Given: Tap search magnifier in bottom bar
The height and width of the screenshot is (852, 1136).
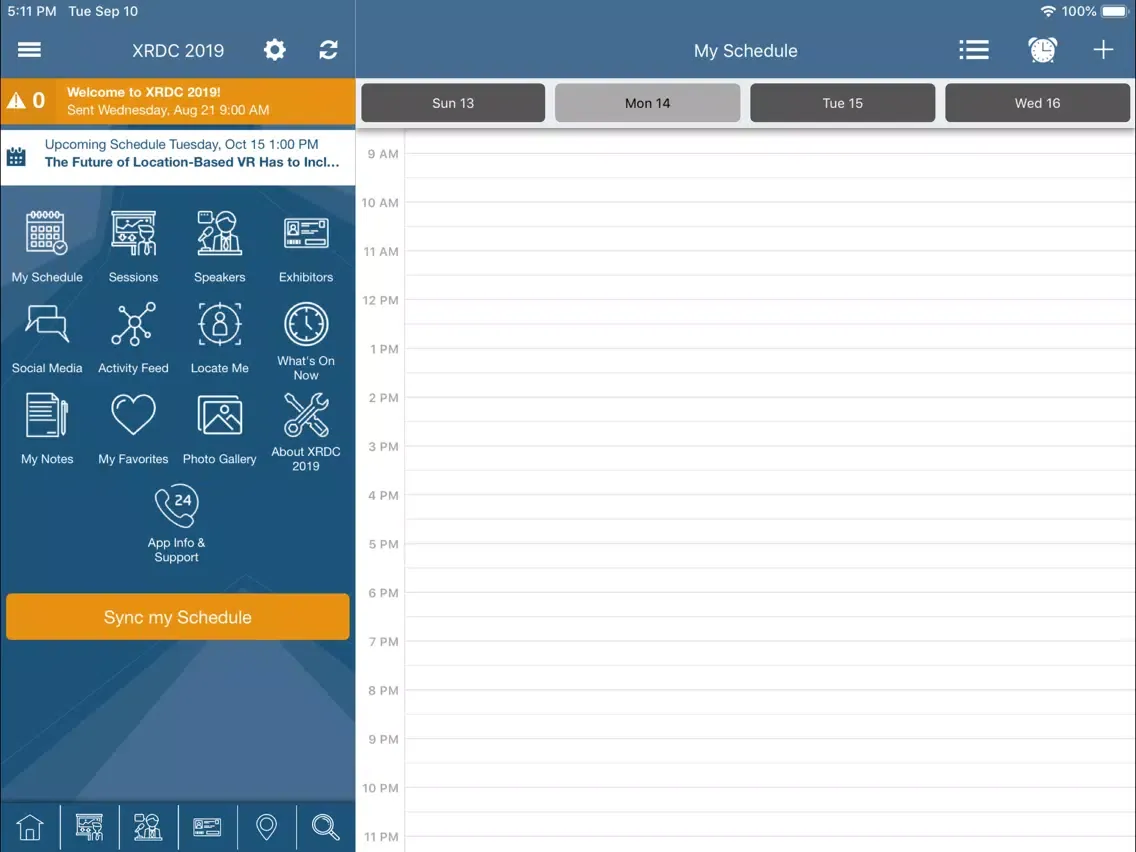Looking at the screenshot, I should click(x=325, y=827).
